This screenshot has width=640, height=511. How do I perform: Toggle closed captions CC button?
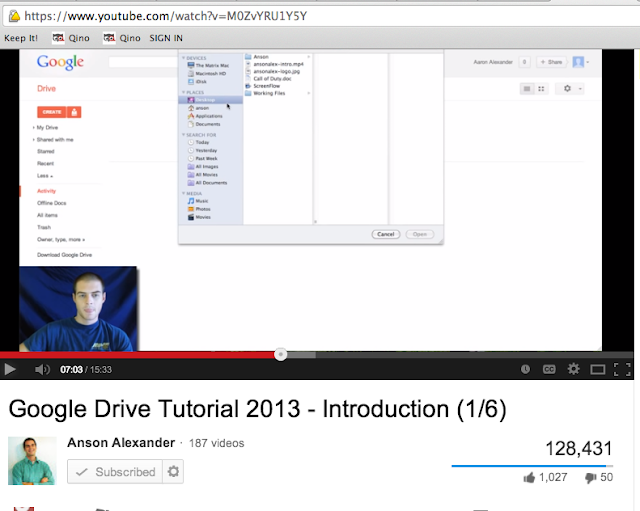click(x=549, y=369)
